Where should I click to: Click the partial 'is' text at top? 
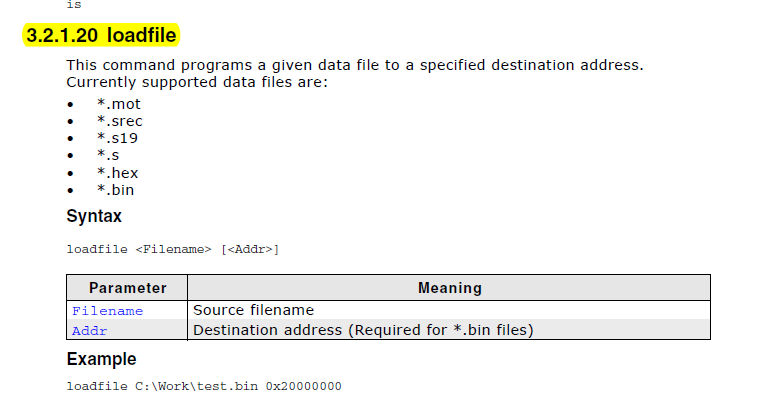pyautogui.click(x=74, y=5)
